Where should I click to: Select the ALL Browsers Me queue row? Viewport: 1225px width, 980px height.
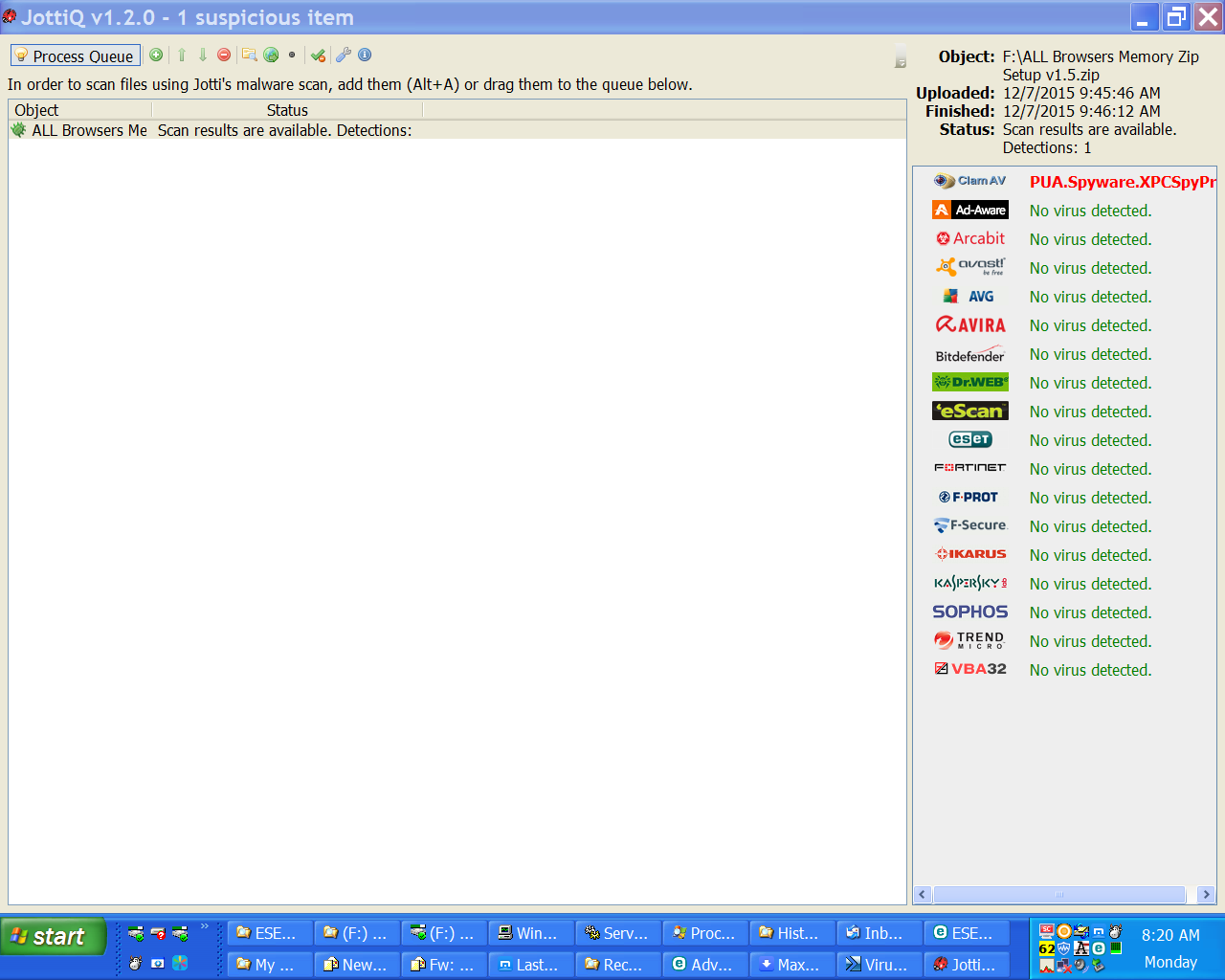457,130
